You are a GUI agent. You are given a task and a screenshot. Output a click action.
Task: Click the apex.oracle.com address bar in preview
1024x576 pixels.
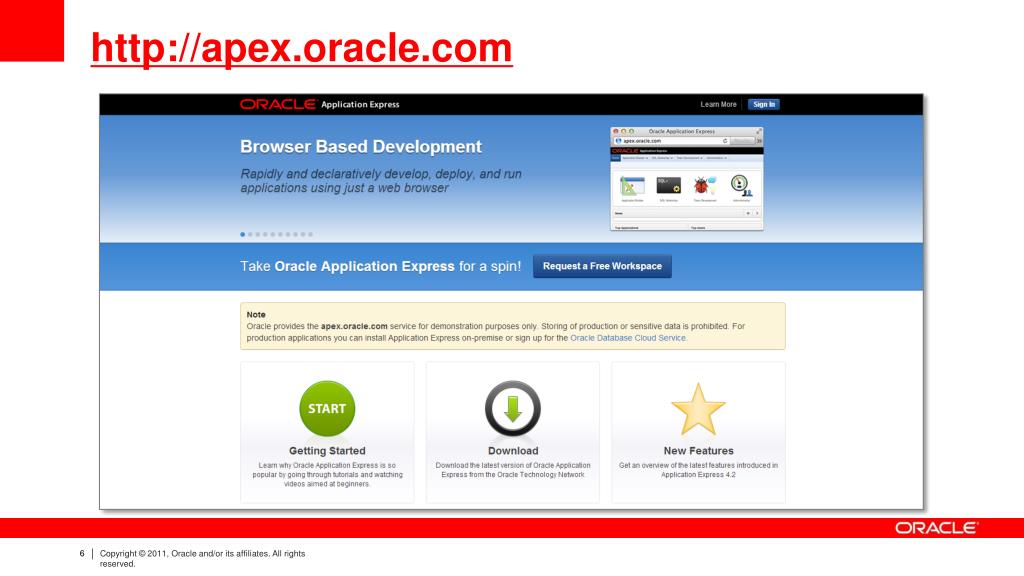(x=672, y=141)
